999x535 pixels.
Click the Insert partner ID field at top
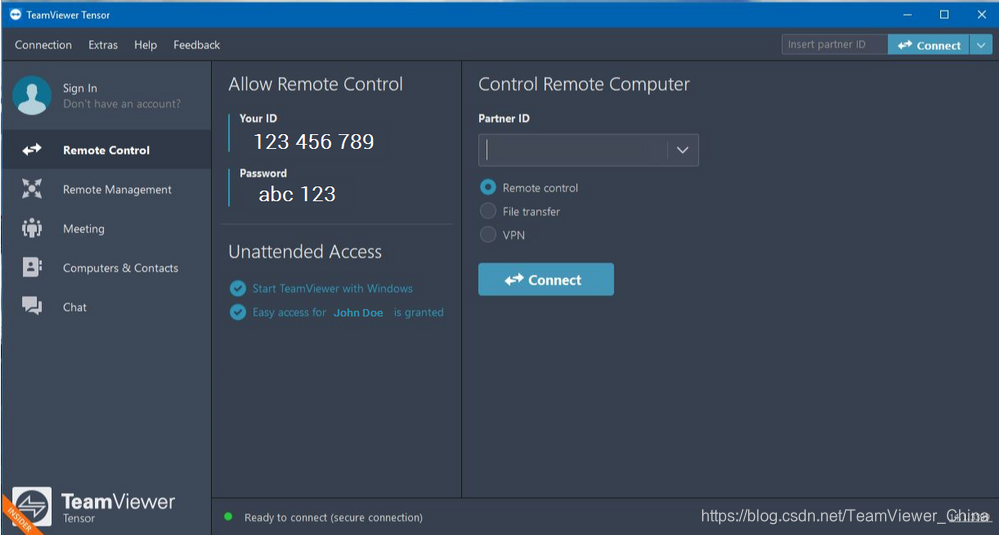(x=835, y=45)
